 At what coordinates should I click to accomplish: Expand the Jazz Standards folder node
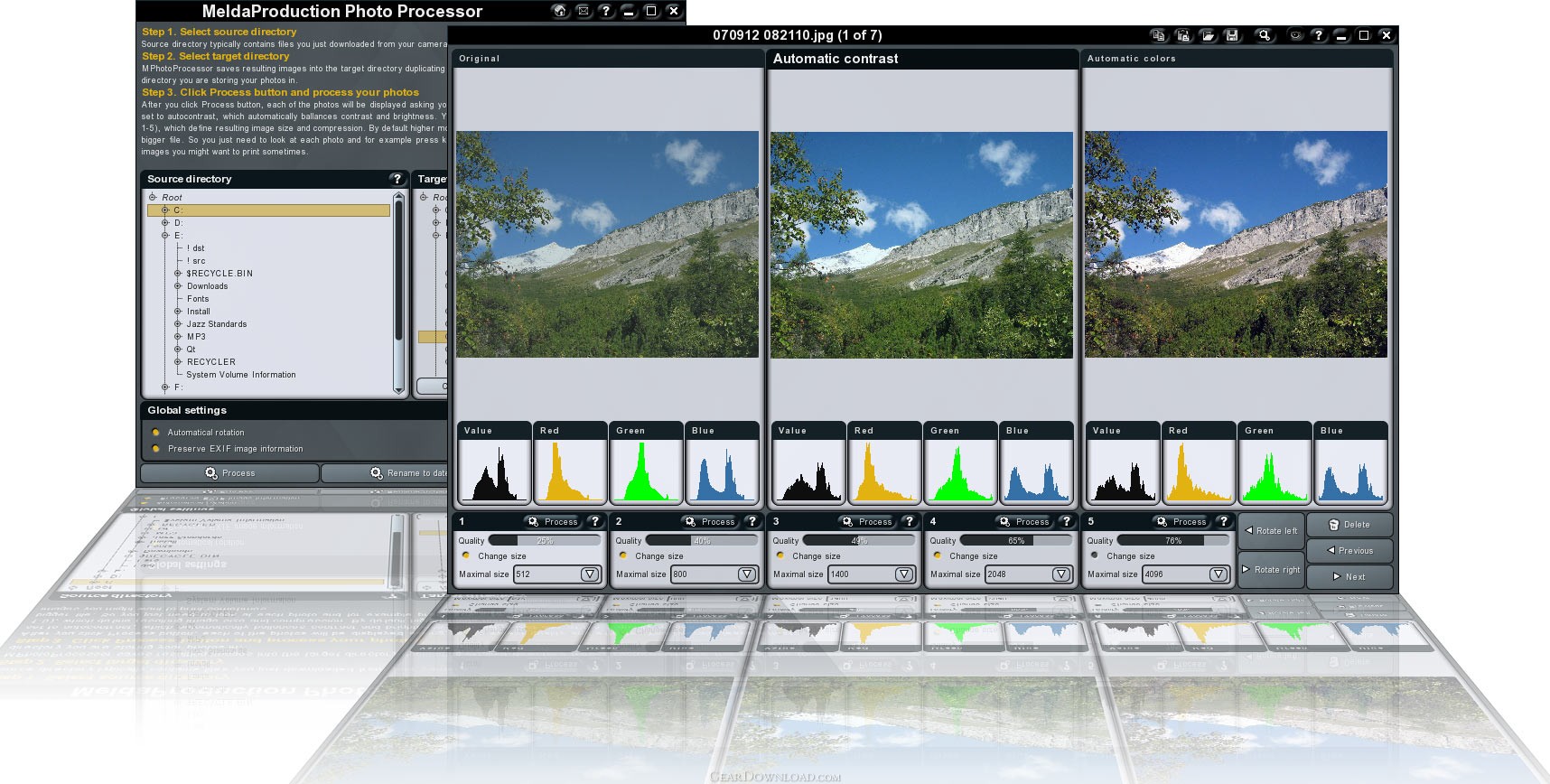pos(178,324)
